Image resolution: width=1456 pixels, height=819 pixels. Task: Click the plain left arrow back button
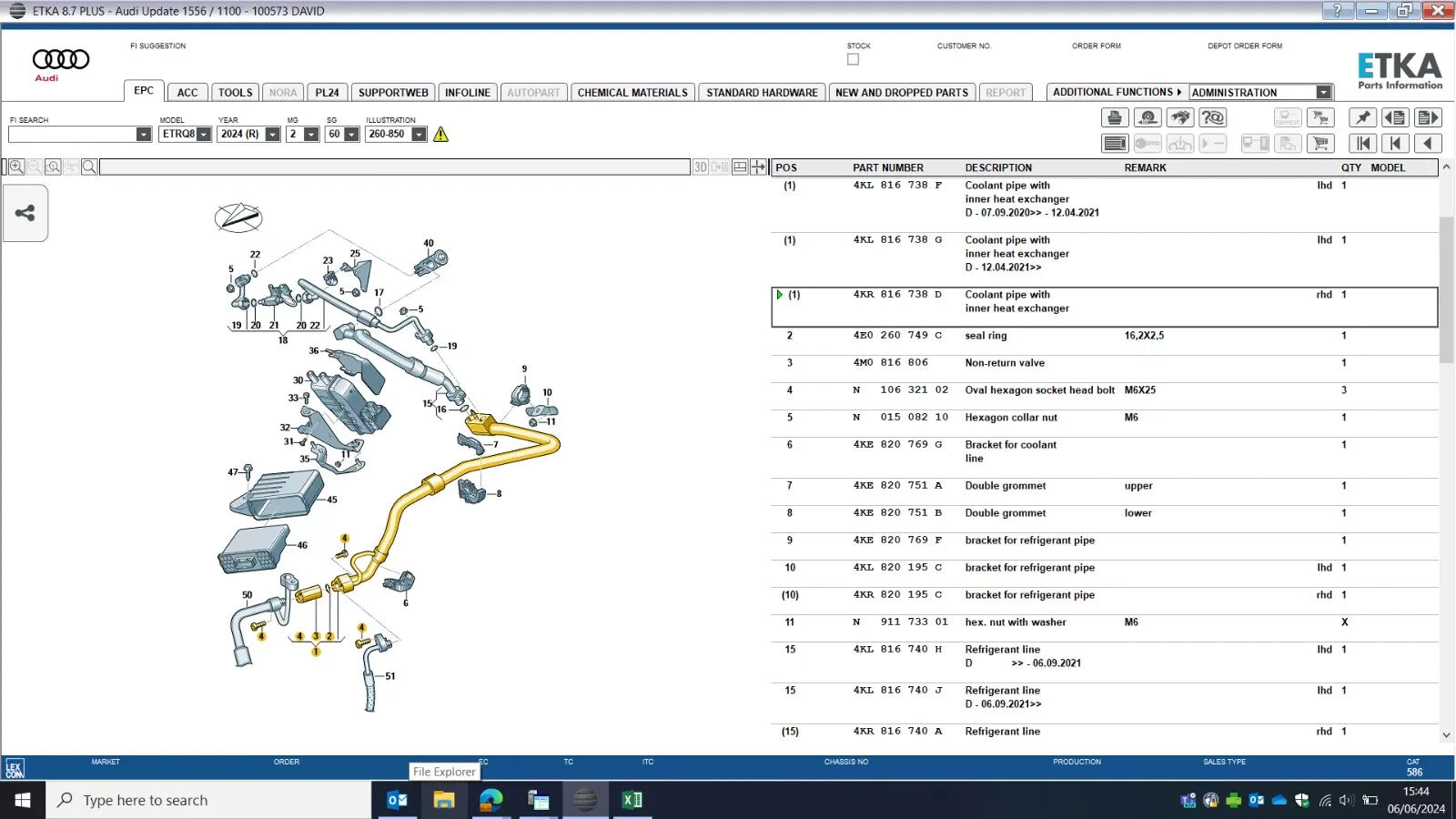pos(1428,143)
